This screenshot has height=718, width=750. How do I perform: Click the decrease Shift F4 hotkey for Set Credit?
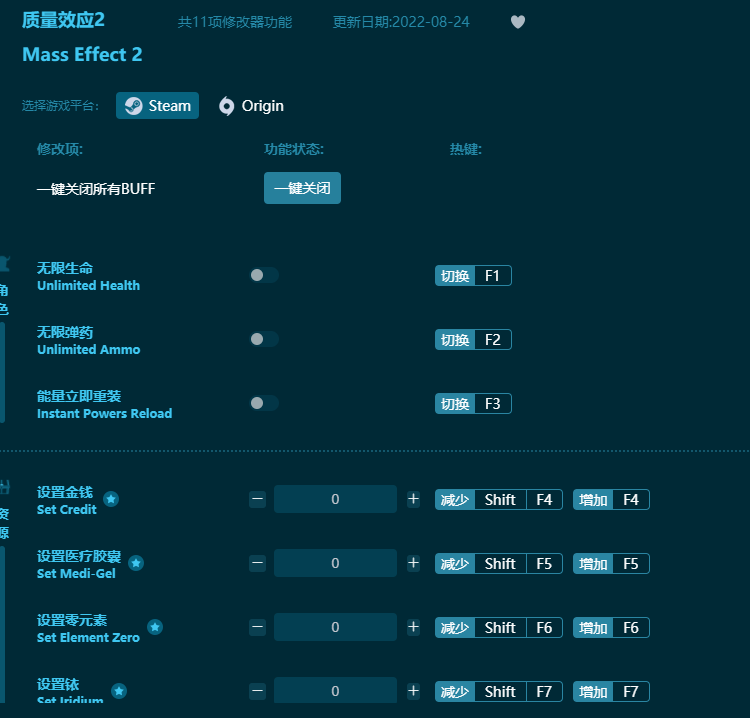point(498,499)
